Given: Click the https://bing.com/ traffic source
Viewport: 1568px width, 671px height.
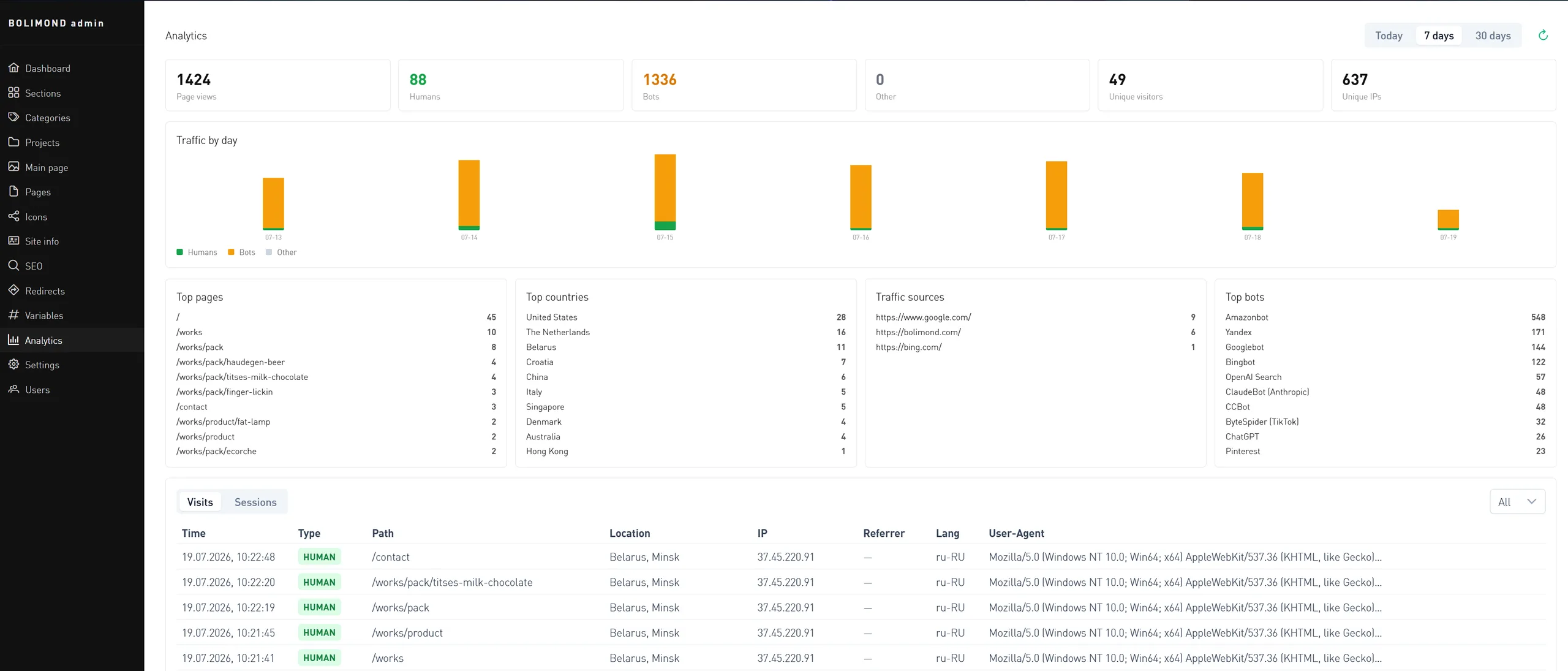Looking at the screenshot, I should (x=908, y=347).
